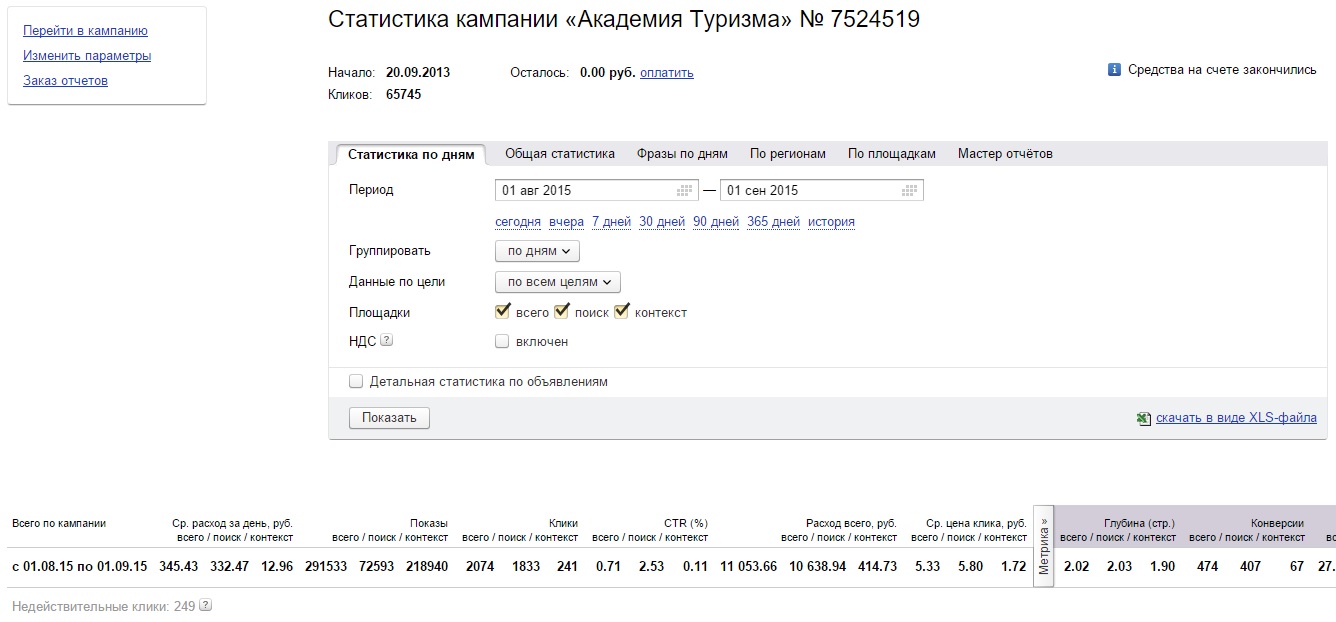Open the end date calendar picker
The height and width of the screenshot is (622, 1336).
coord(909,190)
